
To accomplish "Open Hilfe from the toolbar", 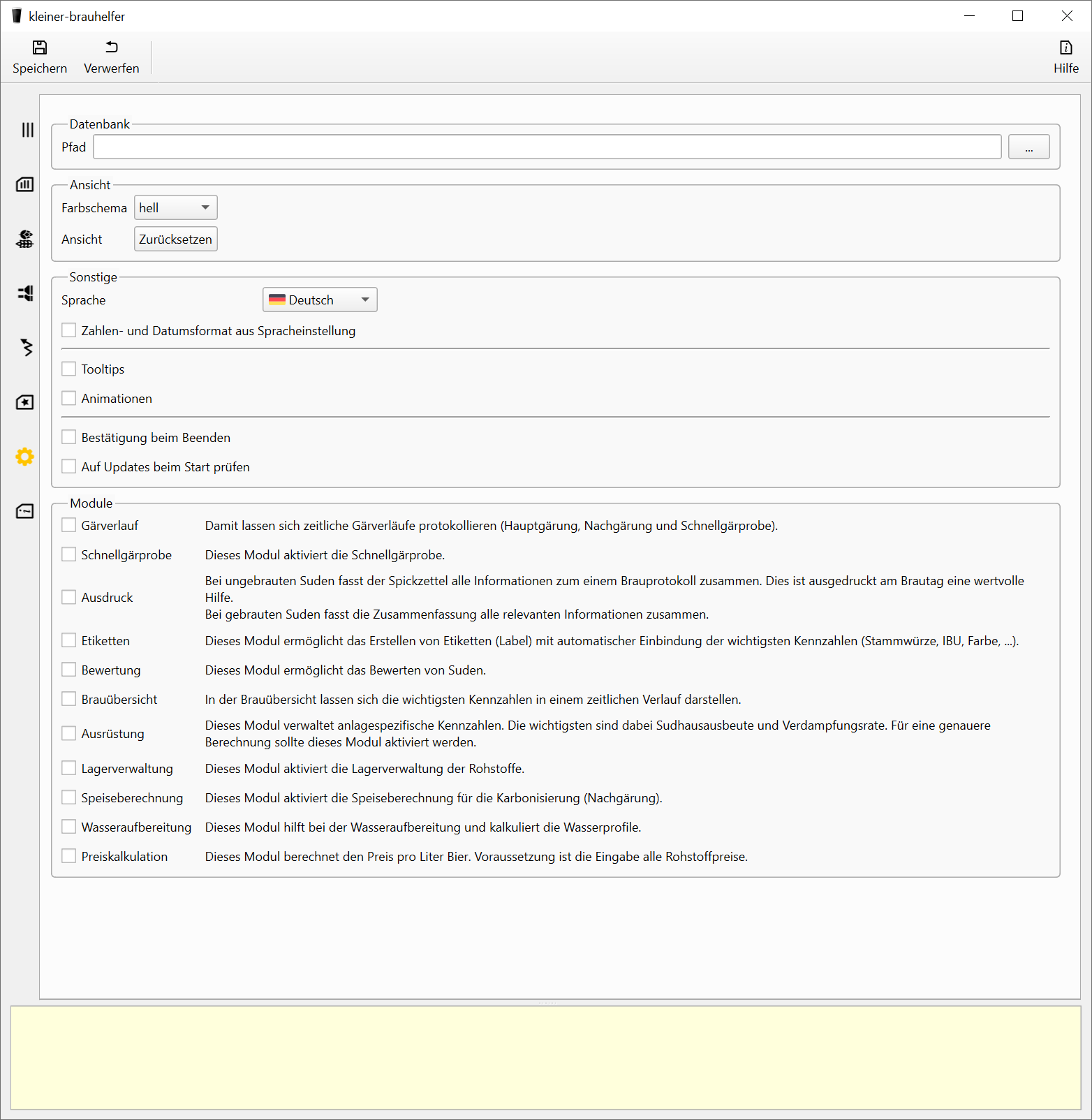I will click(x=1065, y=57).
